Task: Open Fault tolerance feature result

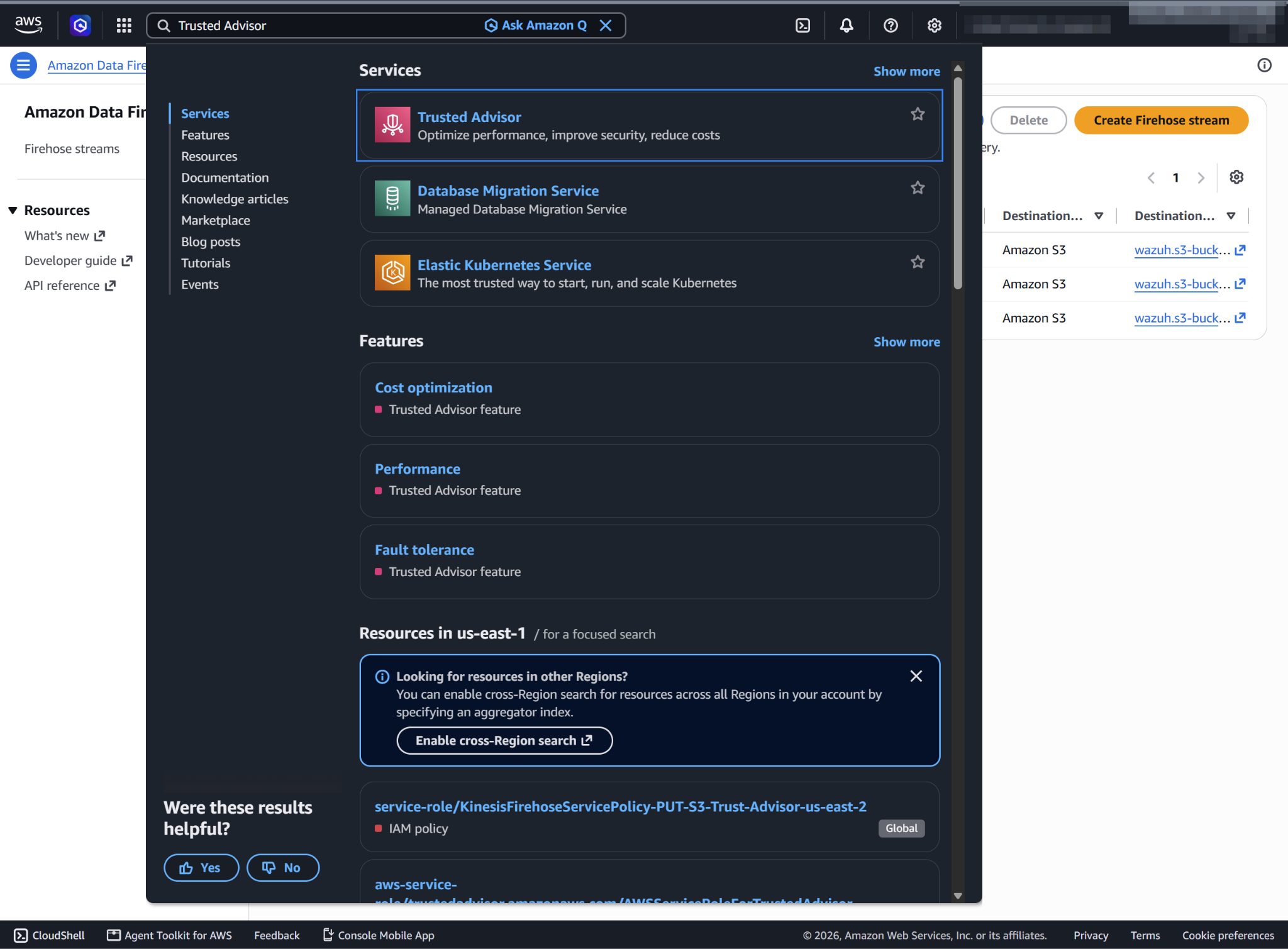Action: 425,550
